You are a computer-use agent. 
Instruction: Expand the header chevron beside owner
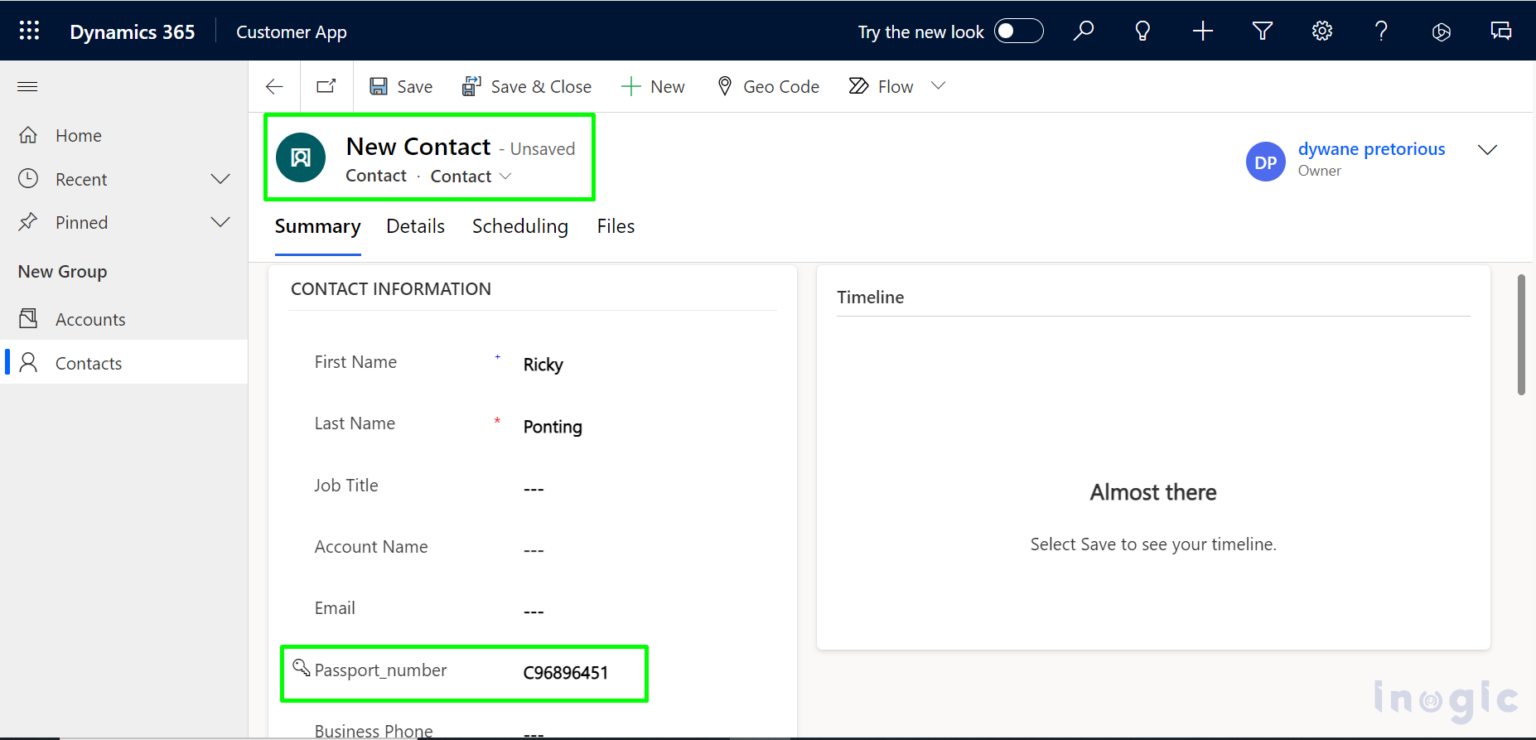1487,150
